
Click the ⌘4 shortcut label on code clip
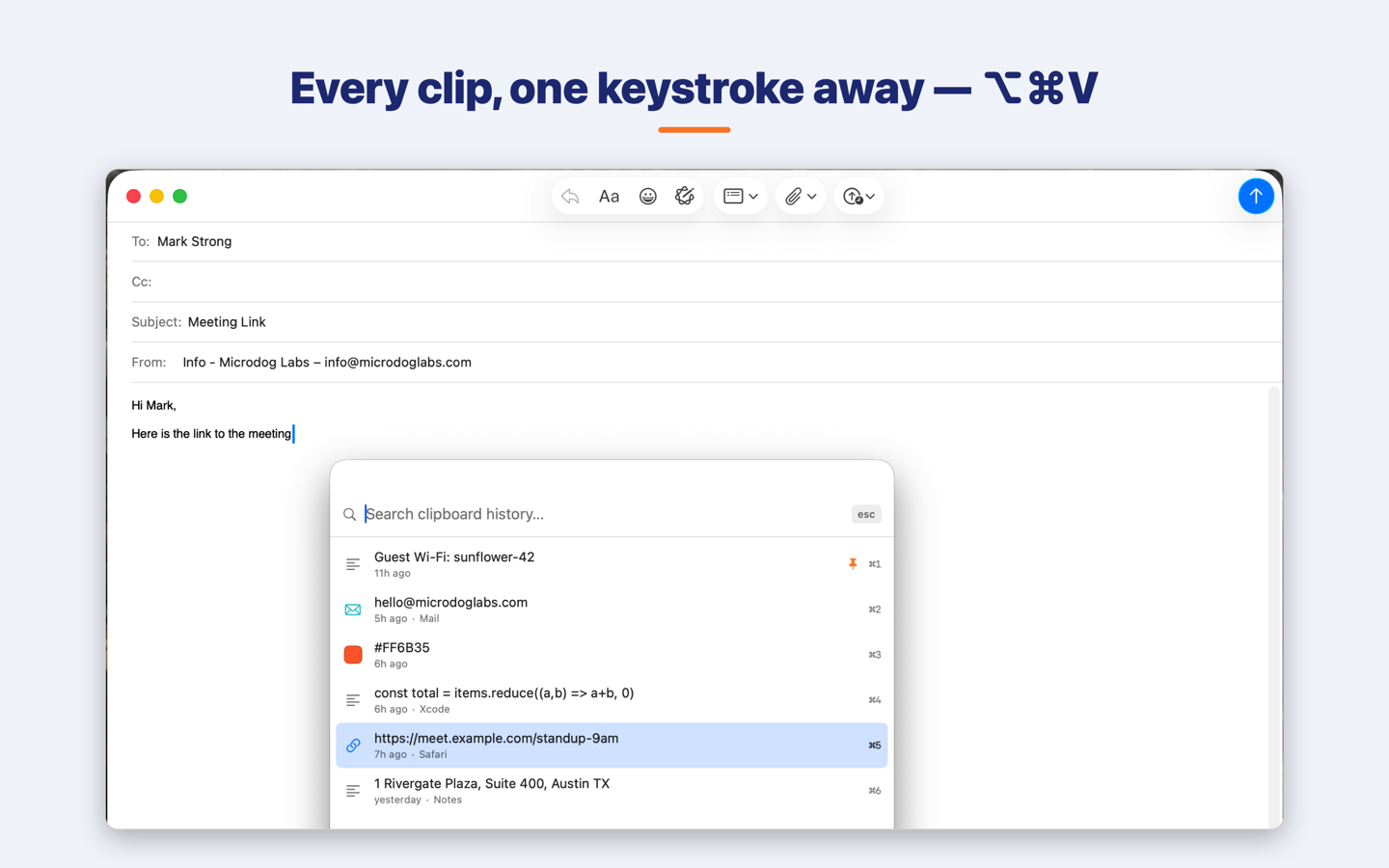point(875,700)
